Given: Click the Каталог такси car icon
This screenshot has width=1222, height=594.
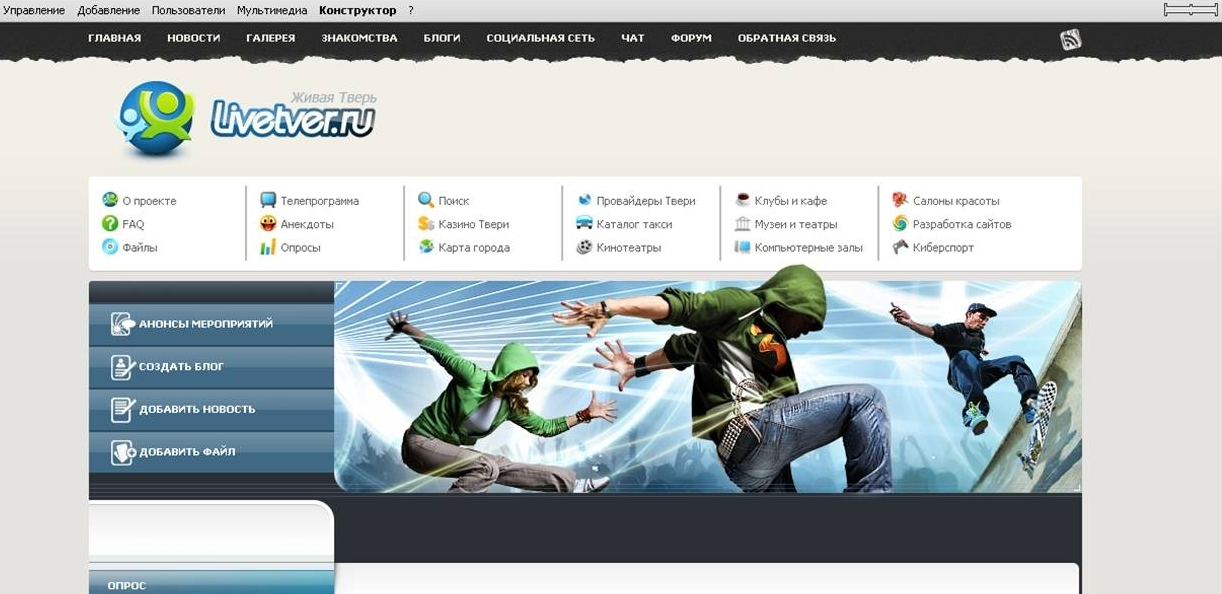Looking at the screenshot, I should [x=584, y=224].
